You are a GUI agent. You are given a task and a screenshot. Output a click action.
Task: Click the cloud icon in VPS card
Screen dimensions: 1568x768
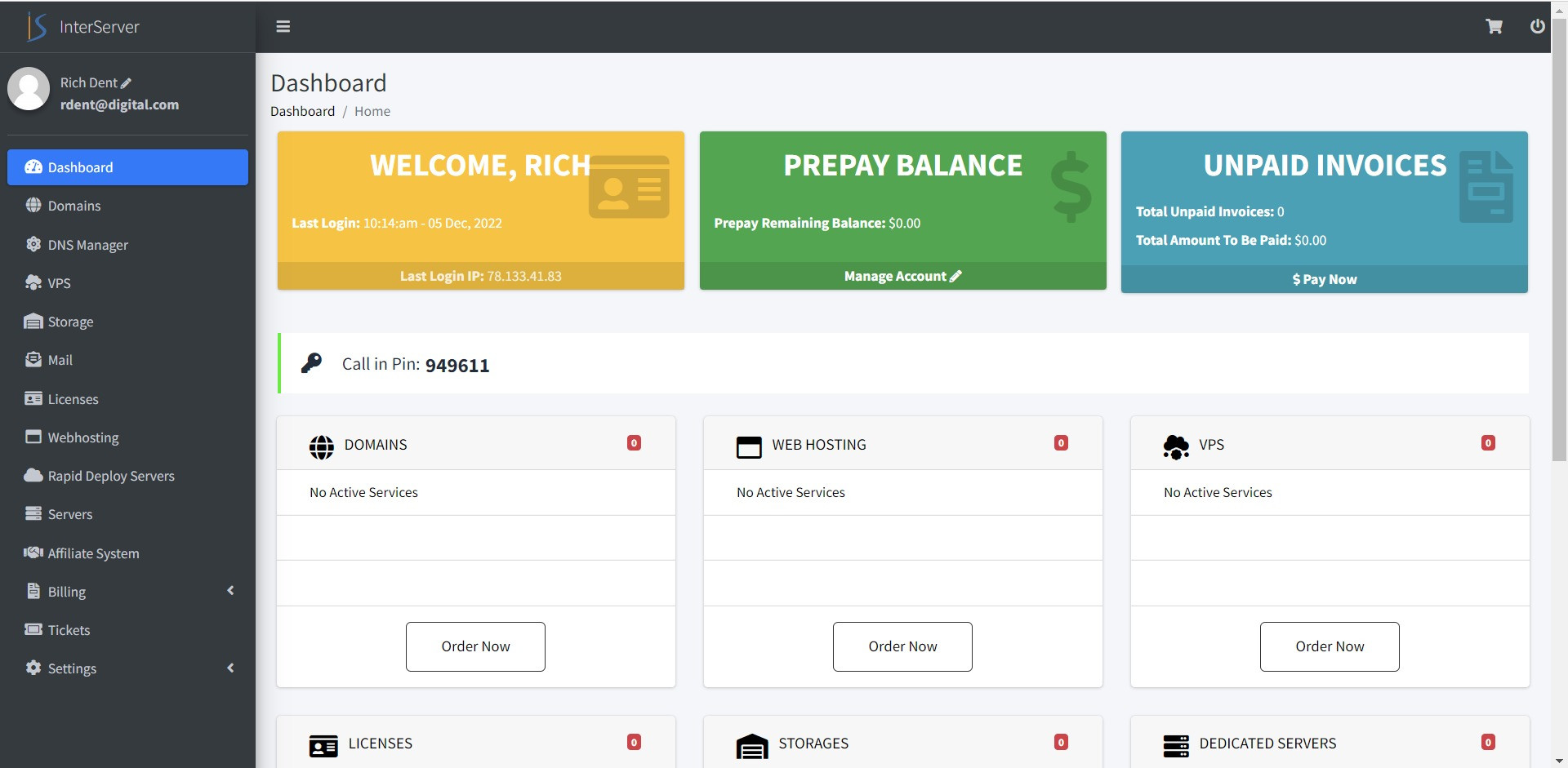[1176, 447]
